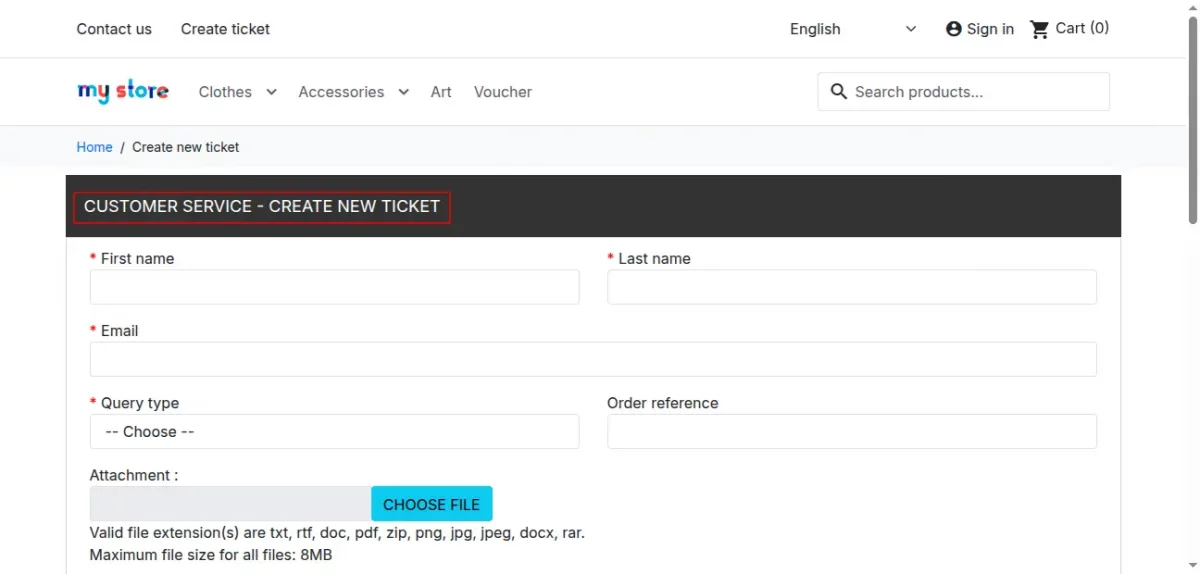This screenshot has height=574, width=1200.
Task: Click the user account icon beside Sign in
Action: (954, 29)
